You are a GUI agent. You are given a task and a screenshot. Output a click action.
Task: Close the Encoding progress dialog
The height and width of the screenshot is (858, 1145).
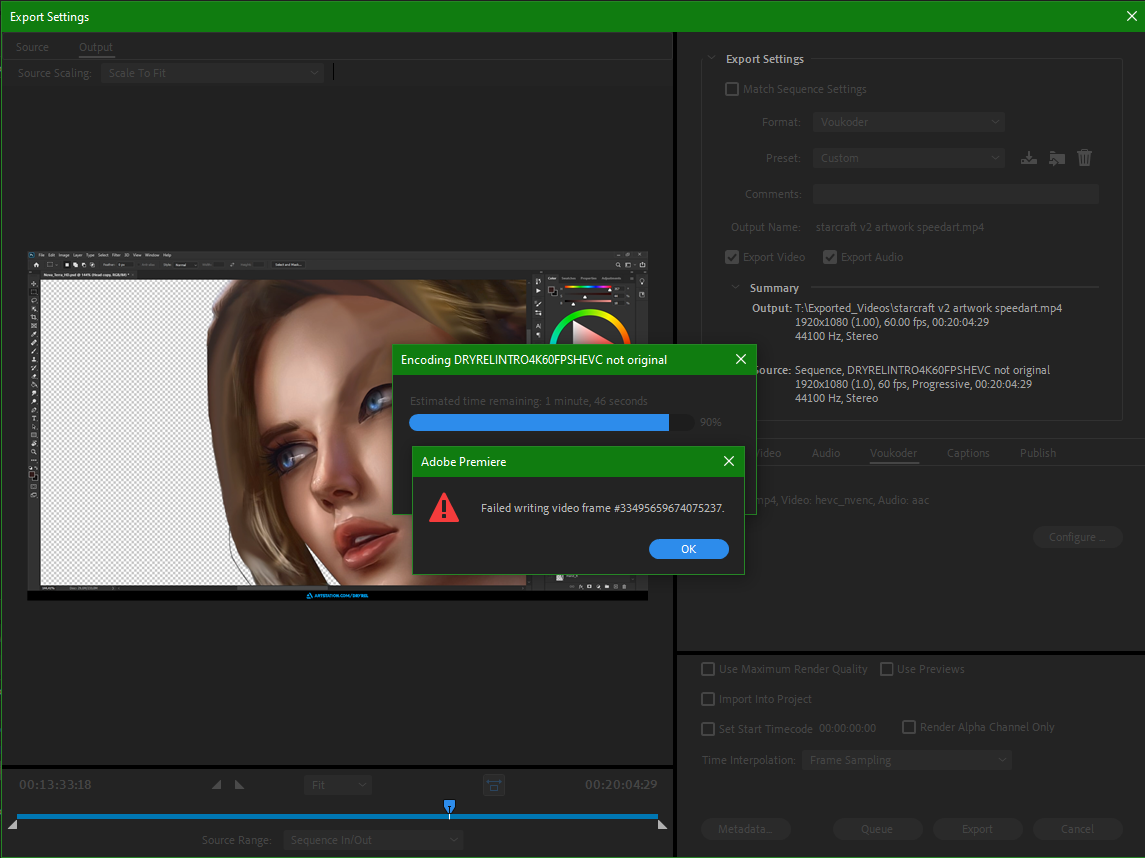[740, 359]
